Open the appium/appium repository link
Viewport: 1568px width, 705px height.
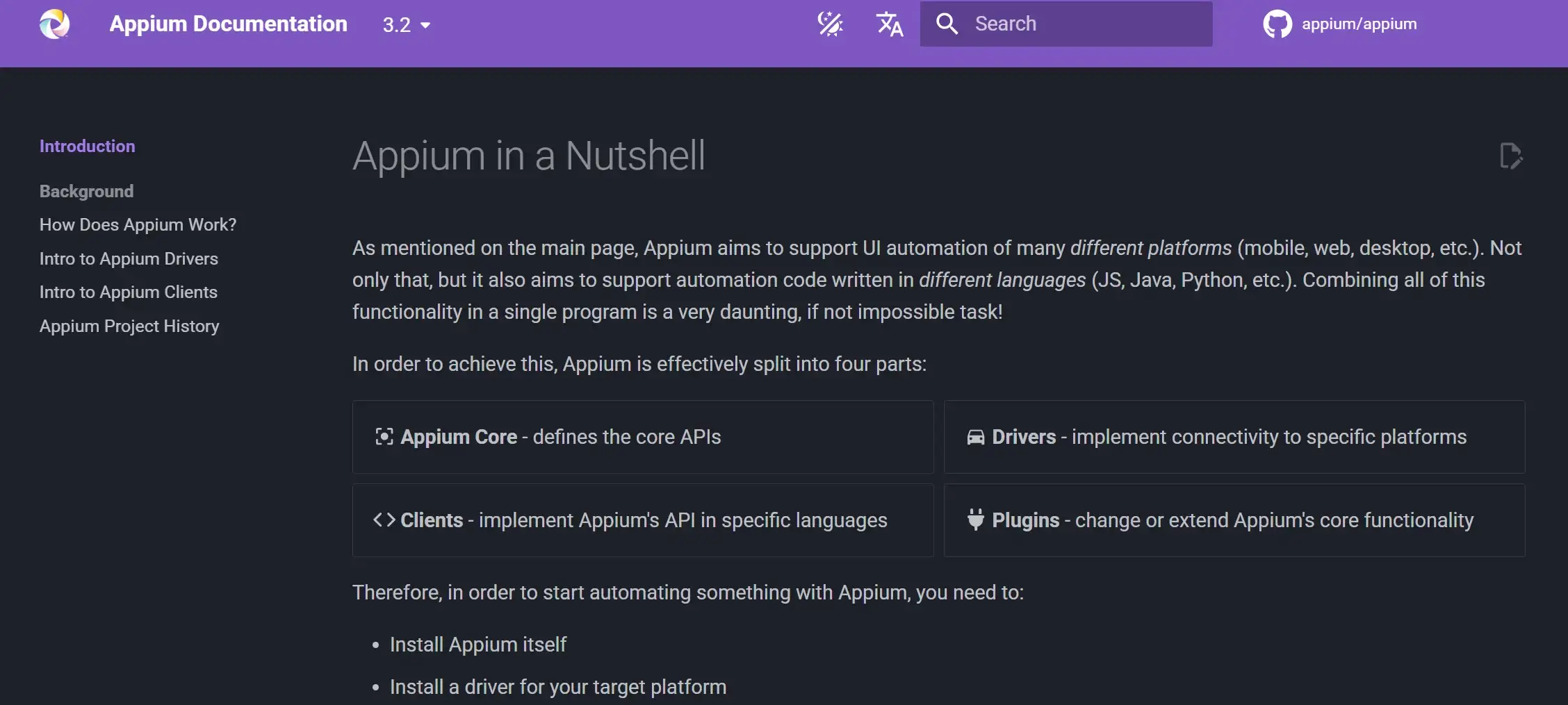click(1359, 24)
